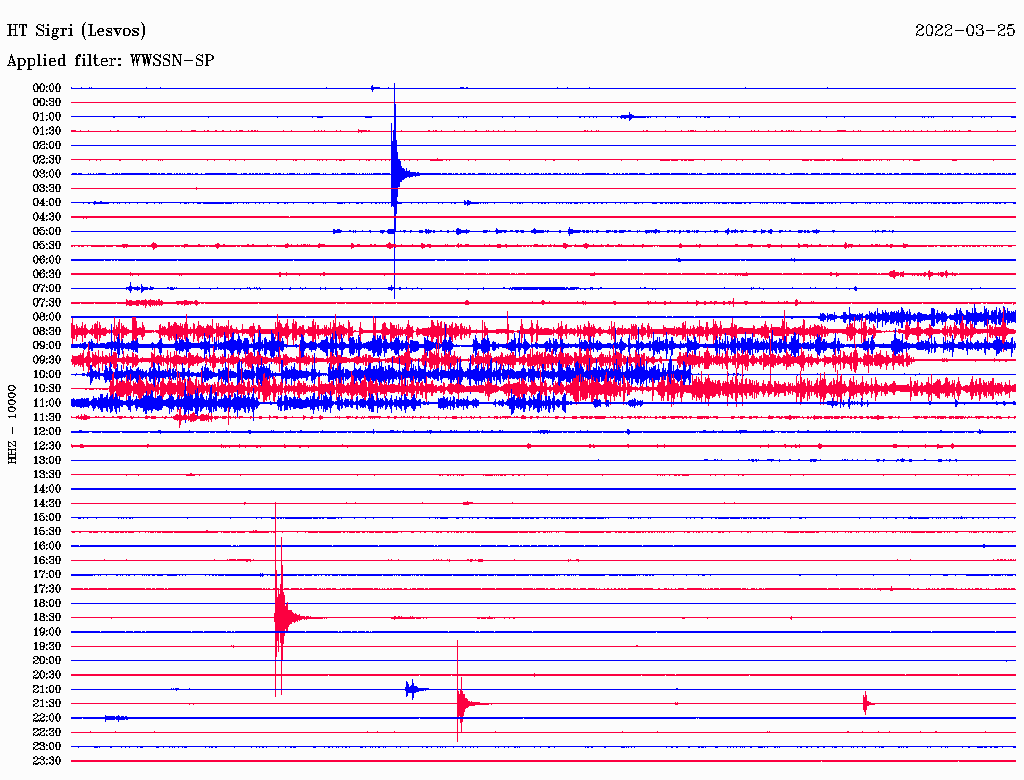The height and width of the screenshot is (780, 1024).
Task: Click the 20:30 time label
Action: click(x=47, y=675)
